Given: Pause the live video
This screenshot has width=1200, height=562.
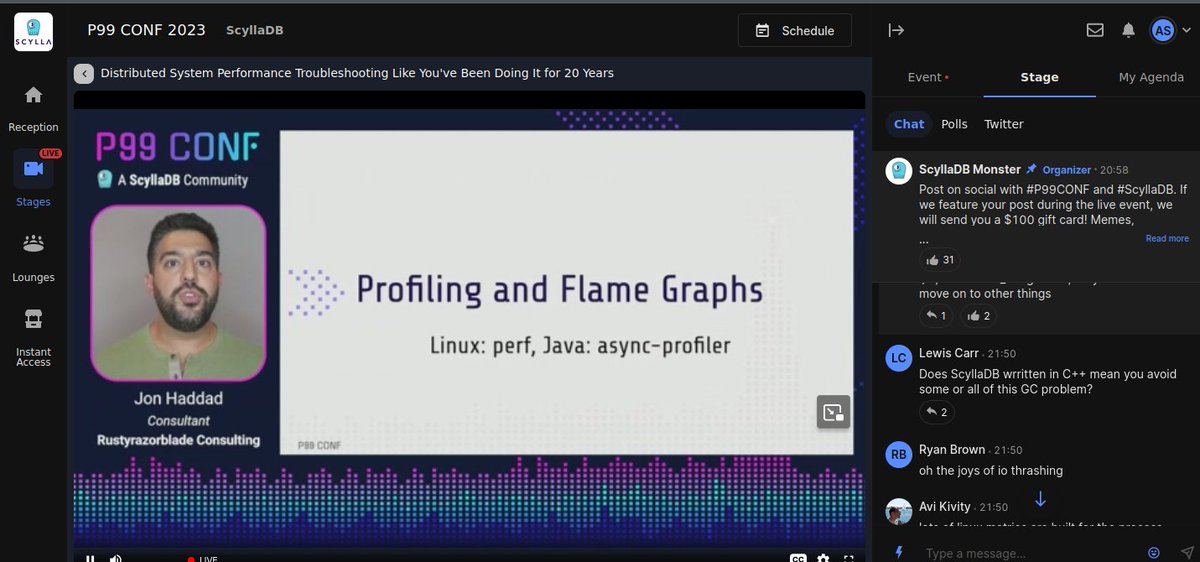Looking at the screenshot, I should [x=90, y=558].
